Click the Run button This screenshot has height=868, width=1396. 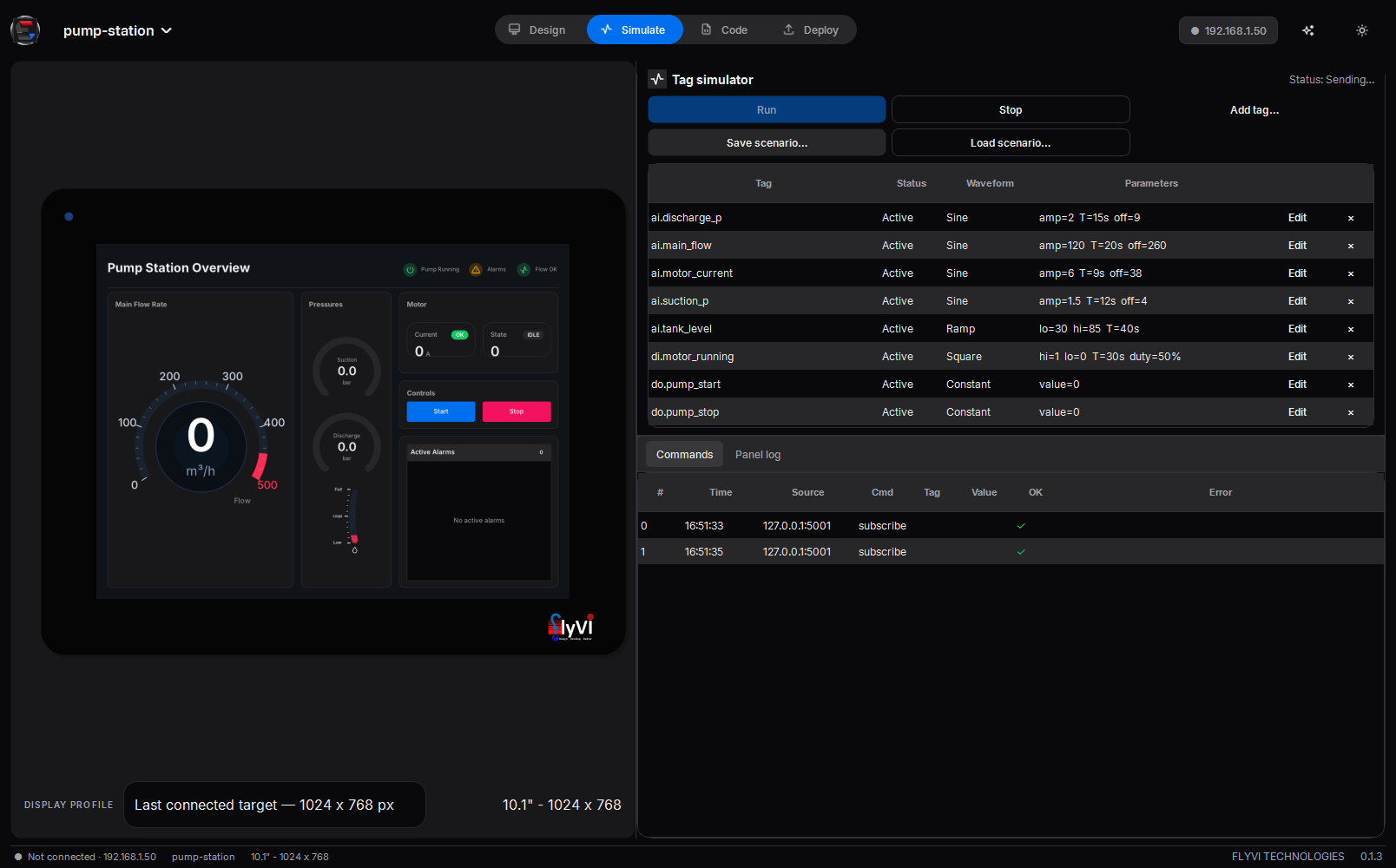pos(767,109)
